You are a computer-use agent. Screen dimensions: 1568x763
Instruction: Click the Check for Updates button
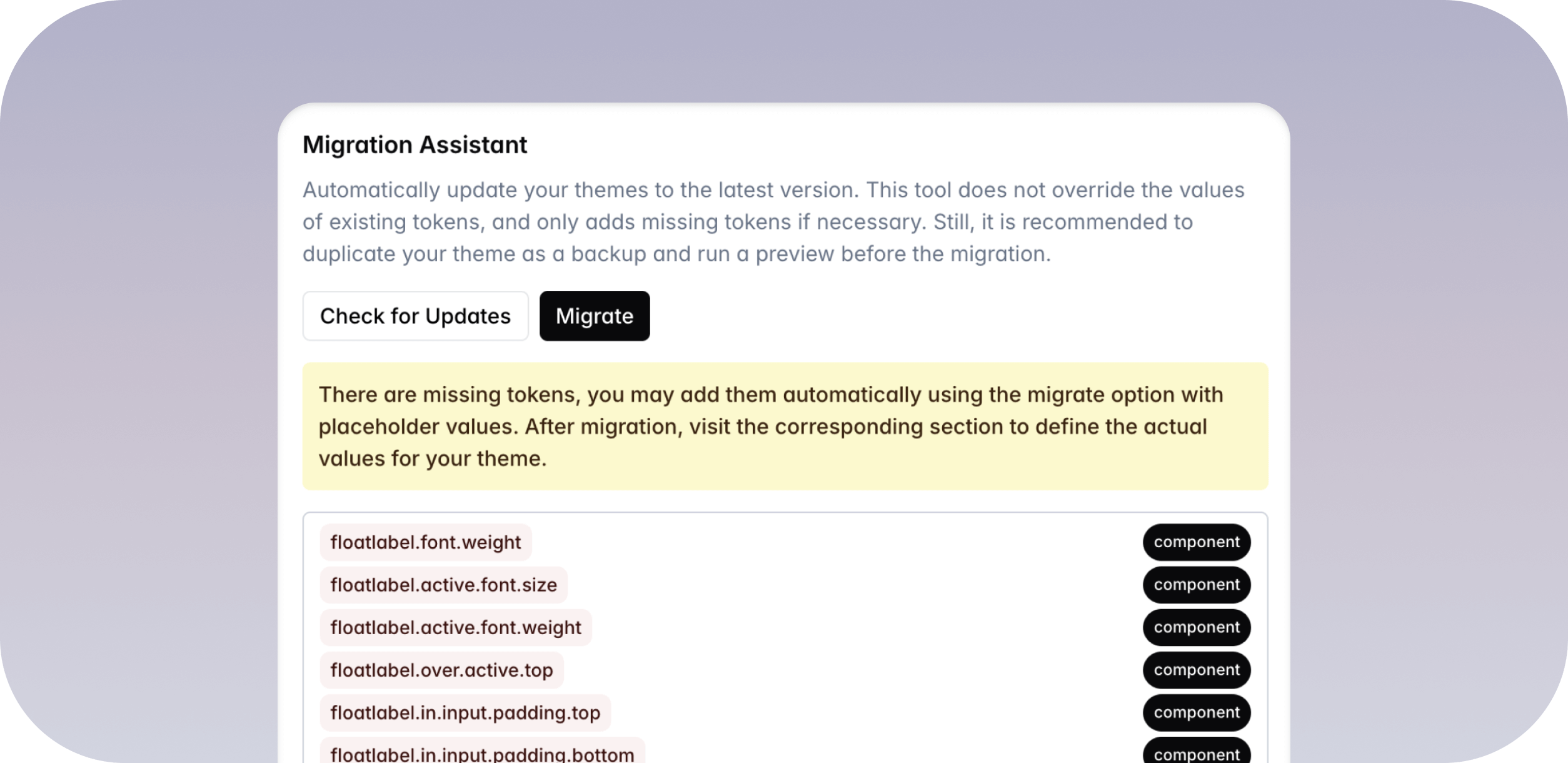[415, 316]
